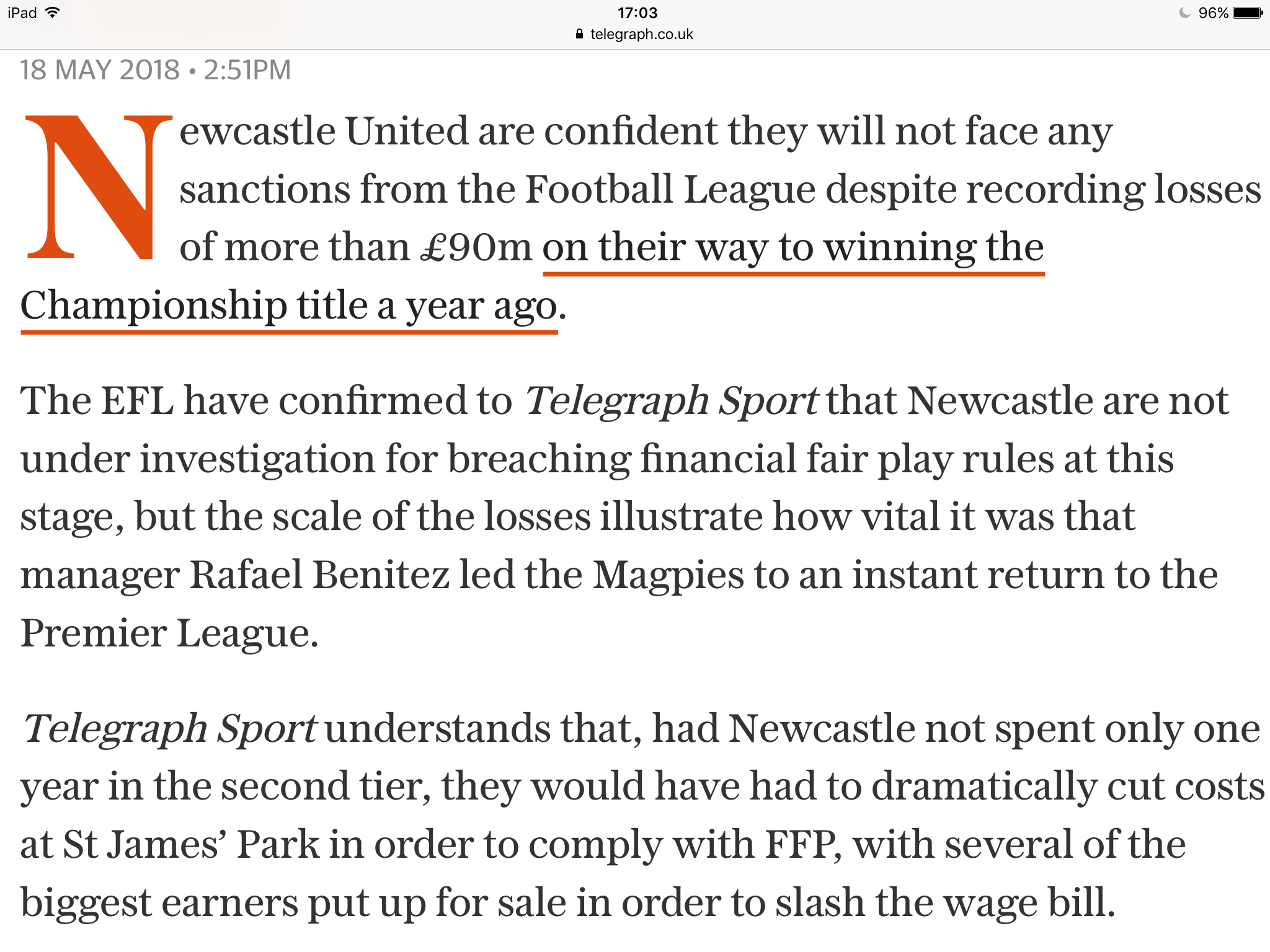
Task: Tap the words 'Rafael Benitez' in the article
Action: click(319, 575)
